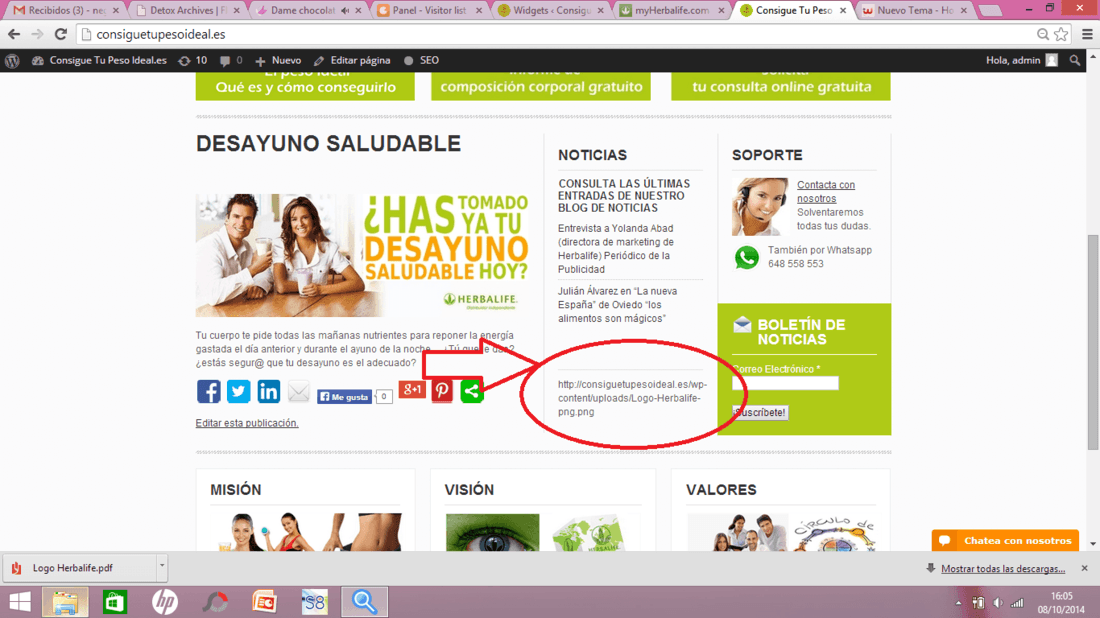Open comments bubble in admin bar
The image size is (1100, 618).
tap(231, 60)
